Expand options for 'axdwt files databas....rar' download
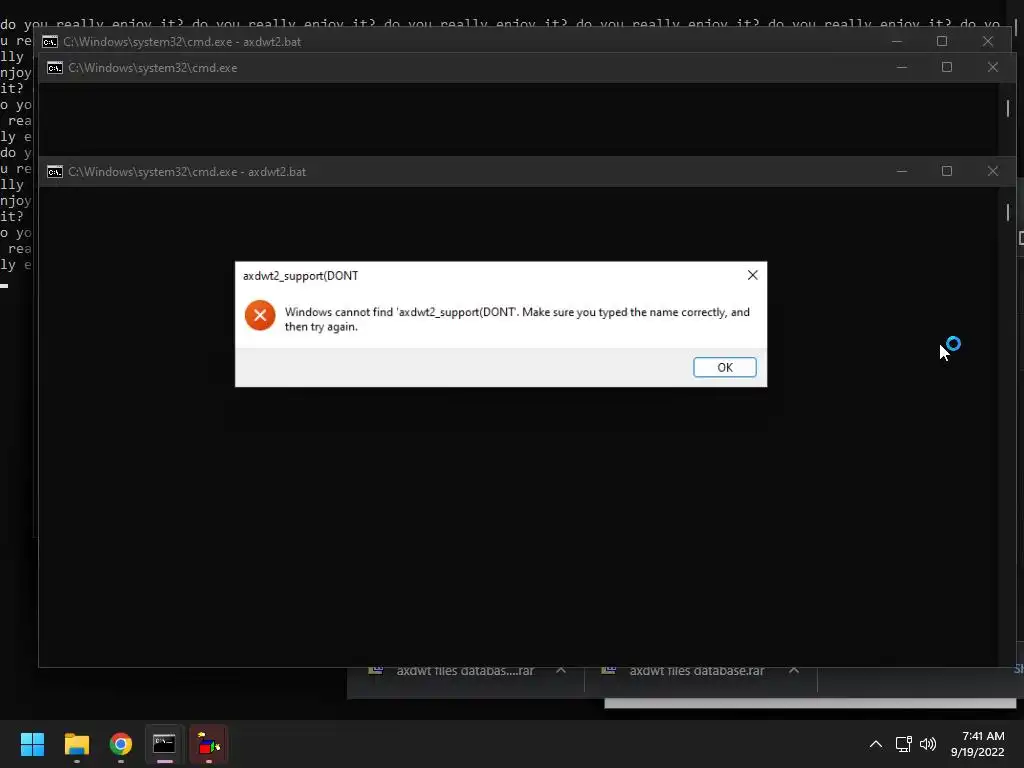1024x768 pixels. tap(560, 670)
